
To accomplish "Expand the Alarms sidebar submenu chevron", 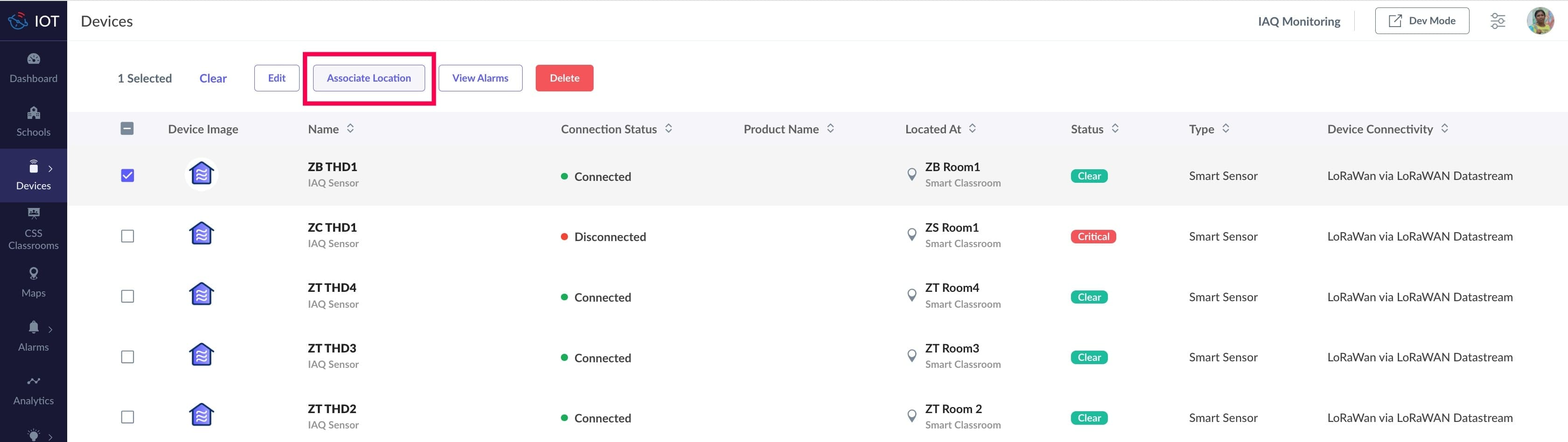I will 50,330.
